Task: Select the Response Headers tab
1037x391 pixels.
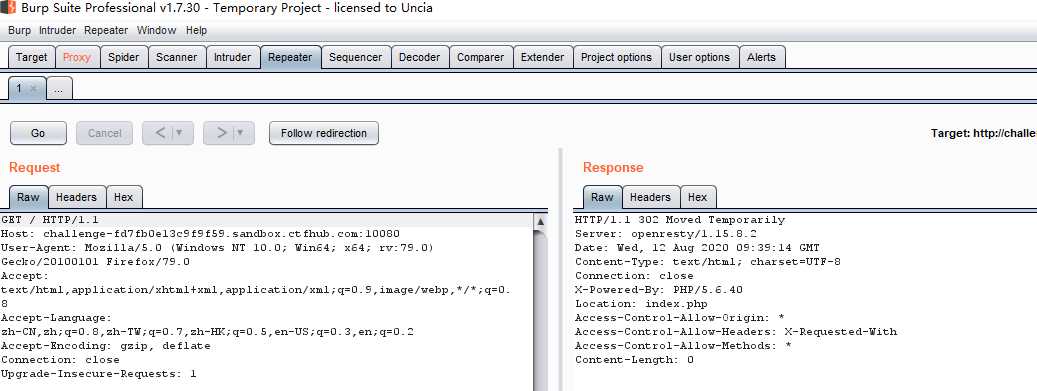Action: 650,197
